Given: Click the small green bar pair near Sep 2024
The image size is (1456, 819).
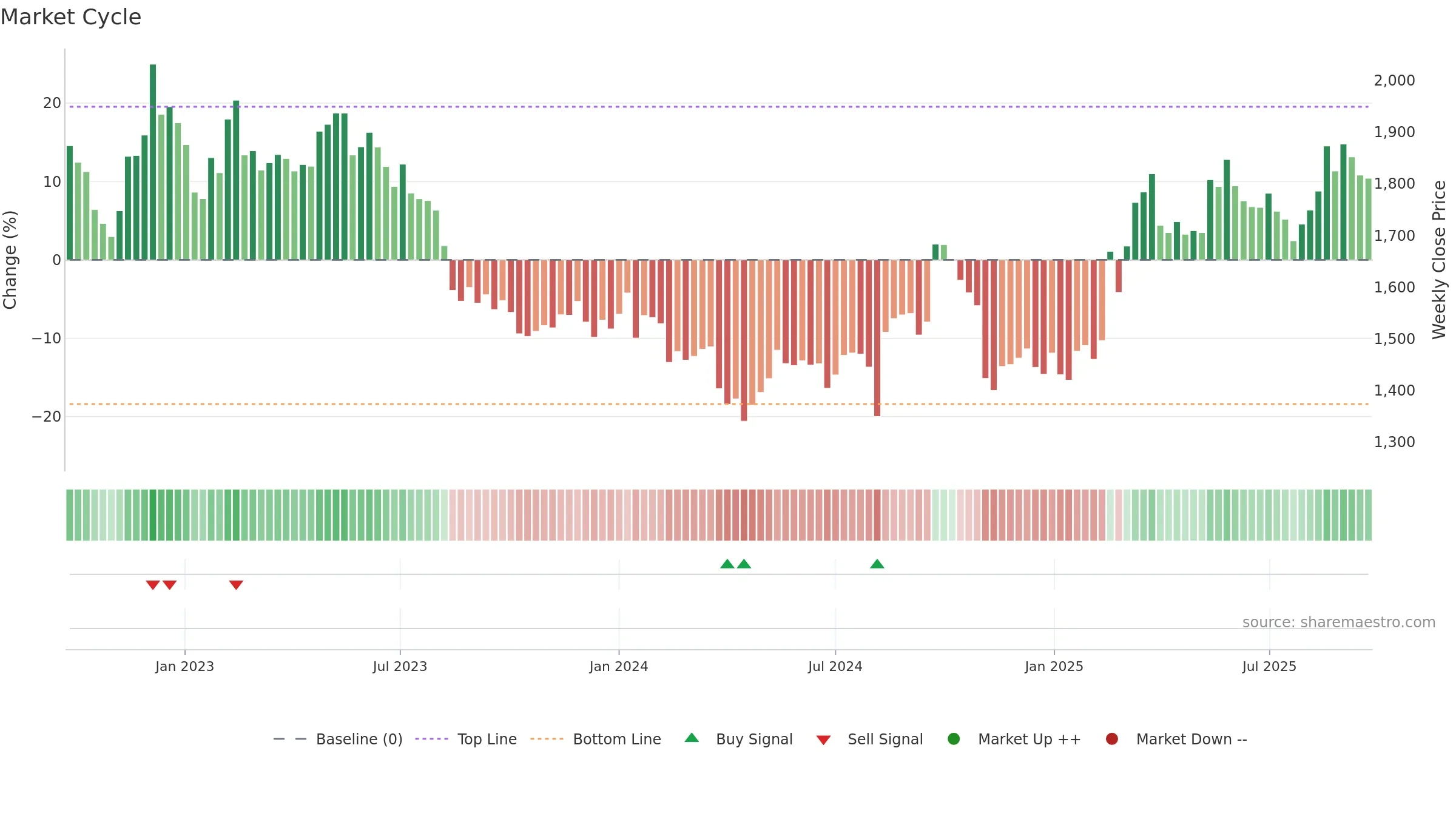Looking at the screenshot, I should point(940,252).
